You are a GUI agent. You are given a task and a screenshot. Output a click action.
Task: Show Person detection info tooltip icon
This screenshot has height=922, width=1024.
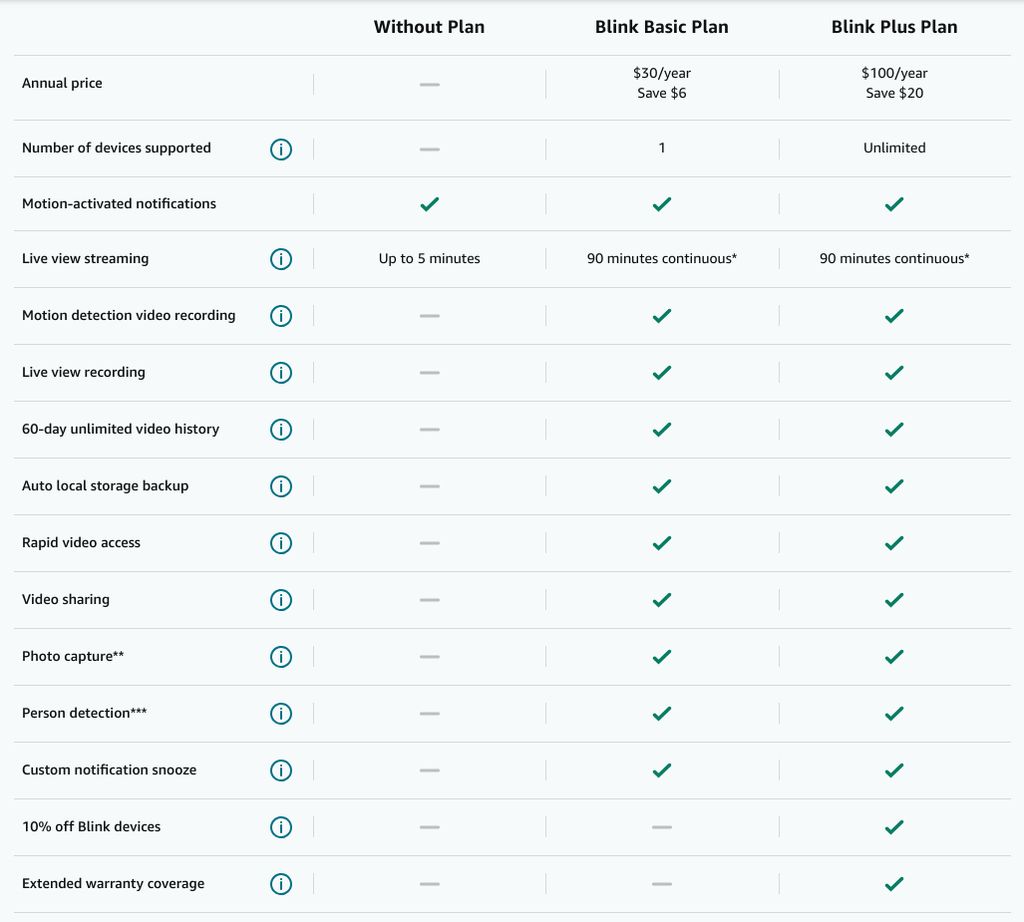click(x=281, y=713)
